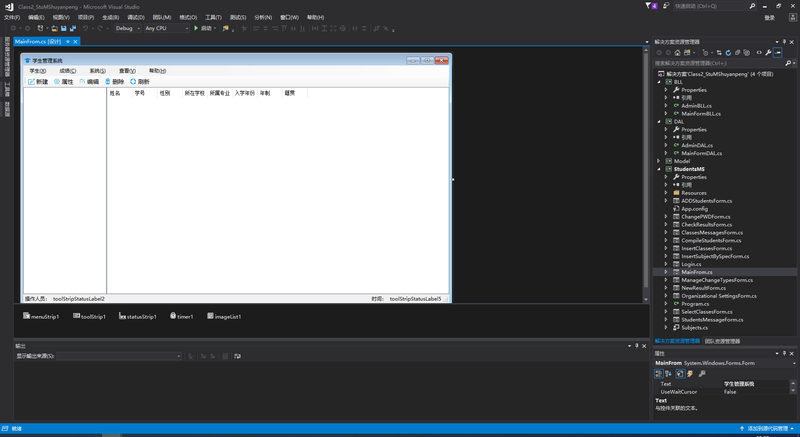
Task: Select the timer1 component in tray
Action: pyautogui.click(x=182, y=317)
